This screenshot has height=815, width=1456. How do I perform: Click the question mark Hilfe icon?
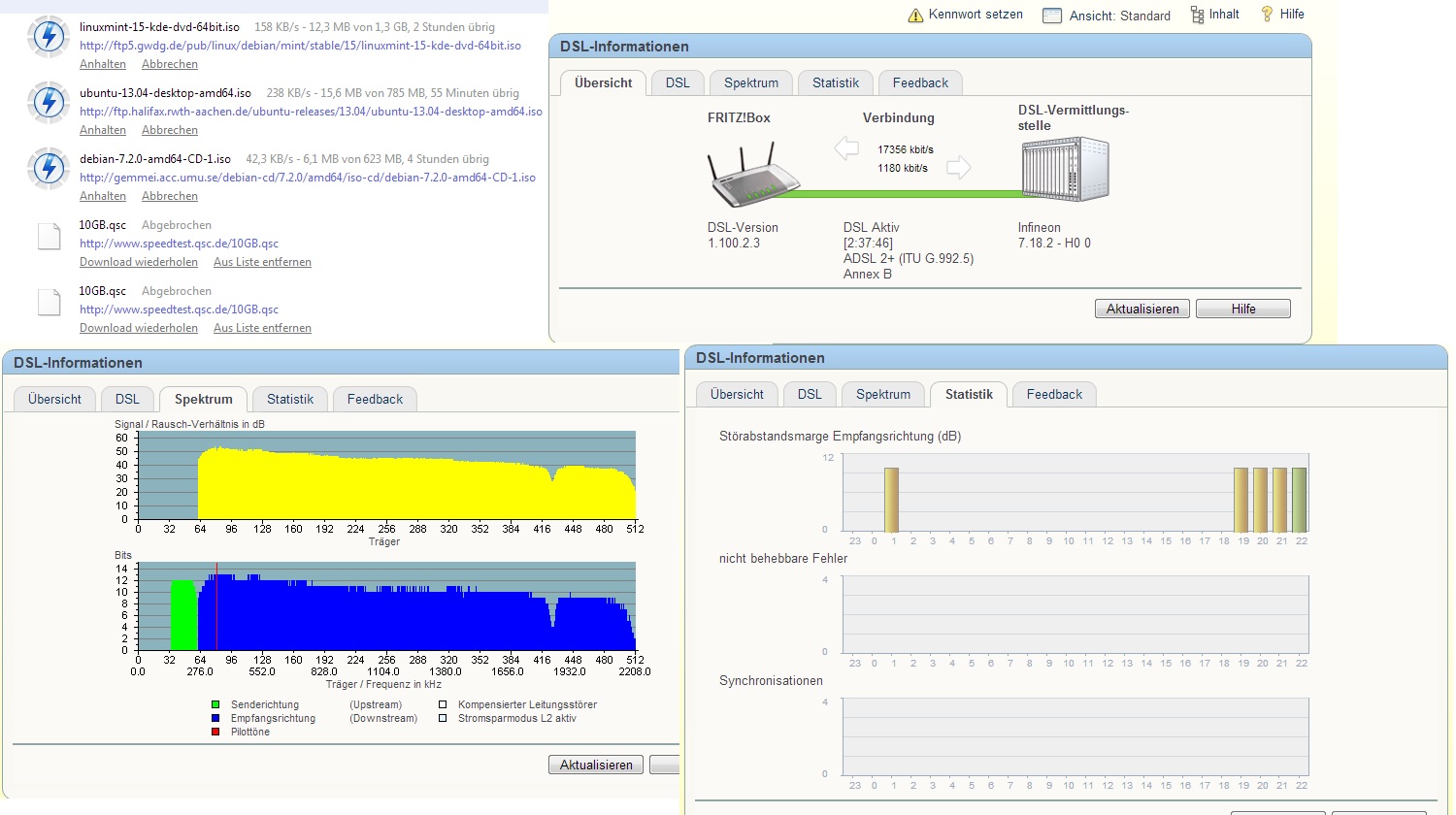(1267, 14)
